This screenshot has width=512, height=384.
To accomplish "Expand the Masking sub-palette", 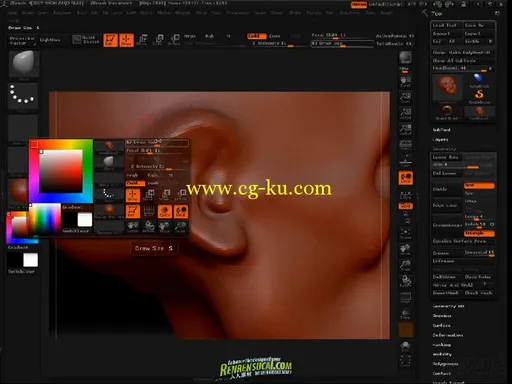I will click(442, 345).
